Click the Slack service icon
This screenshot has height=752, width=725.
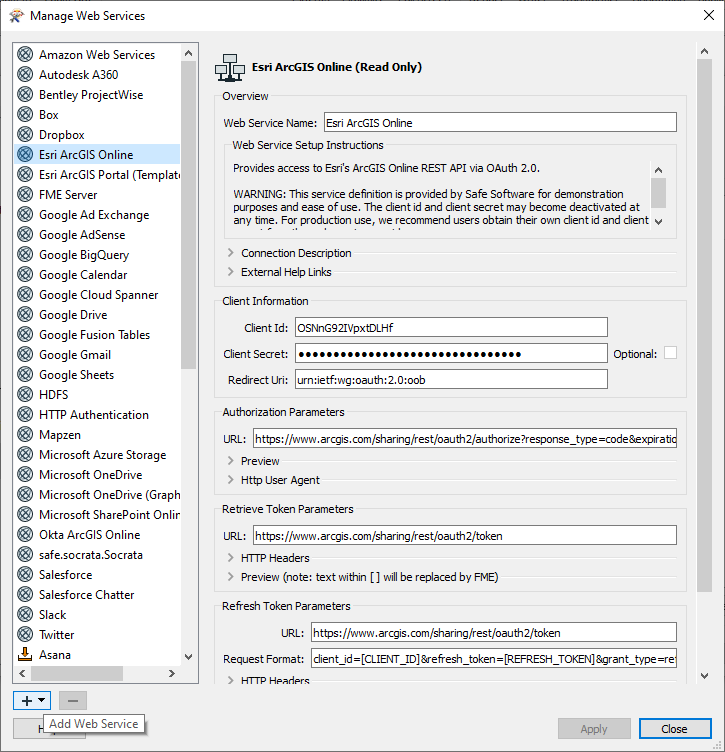[25, 614]
